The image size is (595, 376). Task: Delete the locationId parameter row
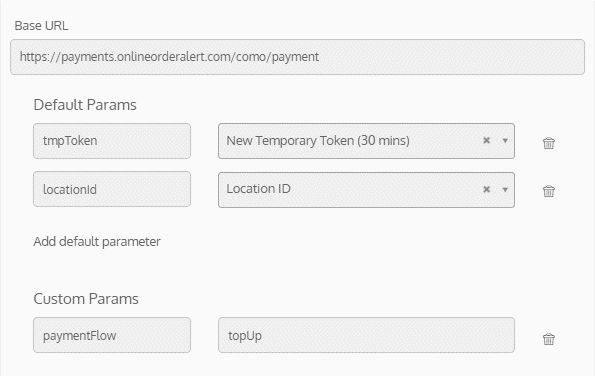coord(549,191)
